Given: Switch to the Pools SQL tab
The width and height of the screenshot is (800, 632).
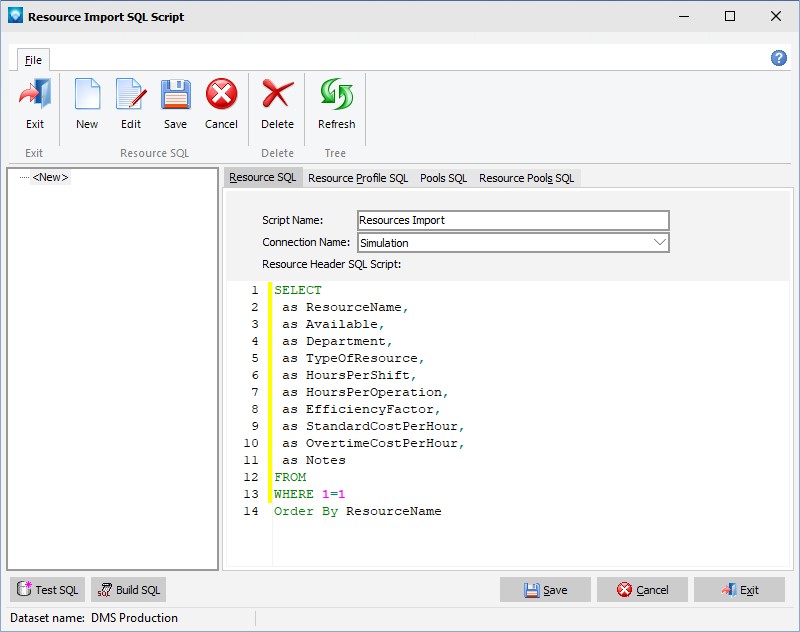Looking at the screenshot, I should point(443,178).
